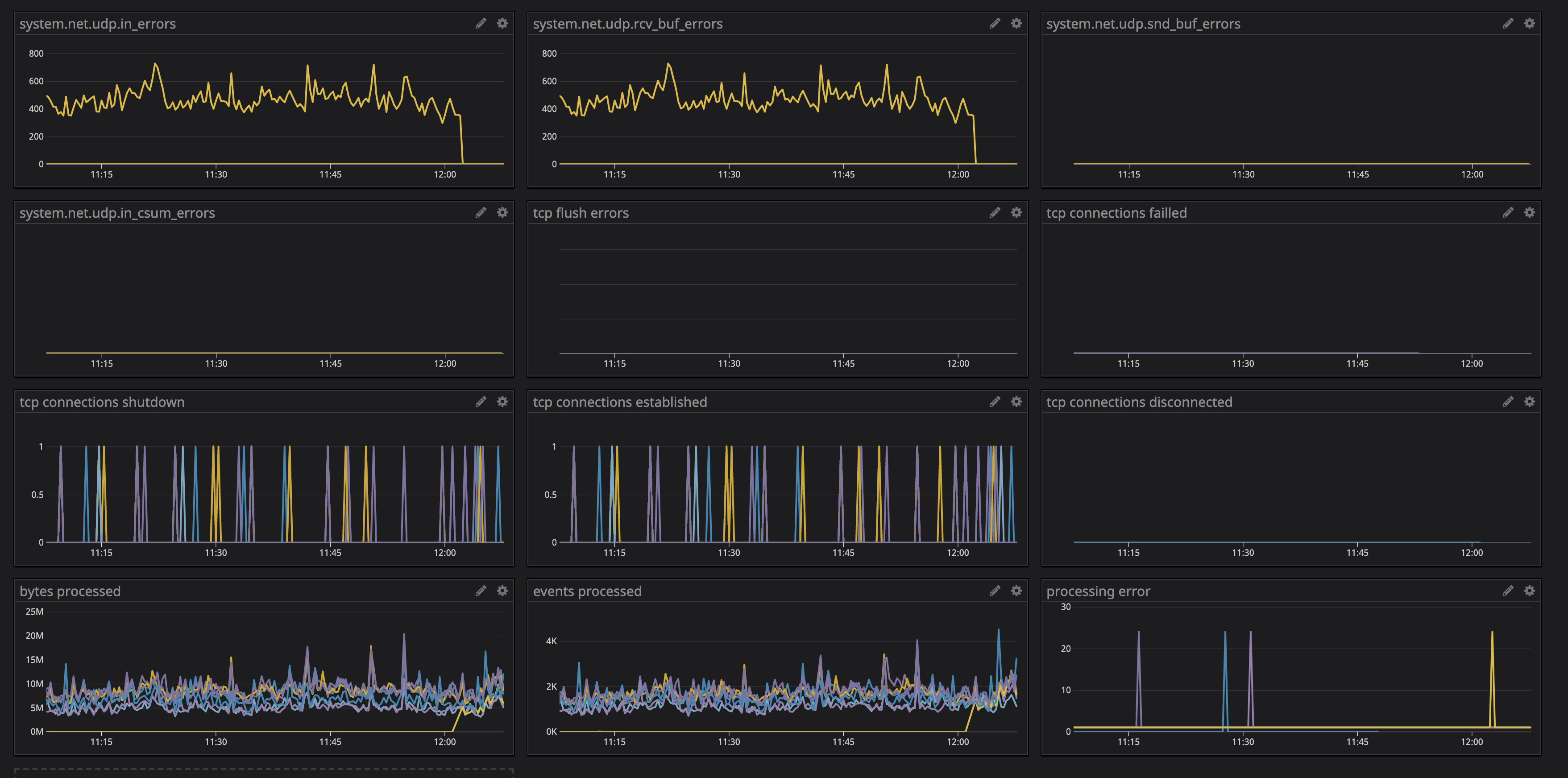Click the edit pencil on tcp connections established
Image resolution: width=1568 pixels, height=778 pixels.
[995, 402]
